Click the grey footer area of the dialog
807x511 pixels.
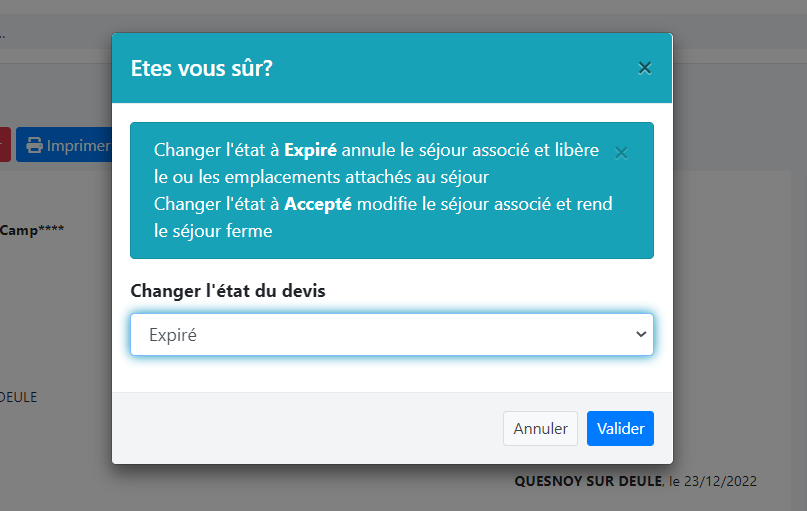[x=300, y=428]
